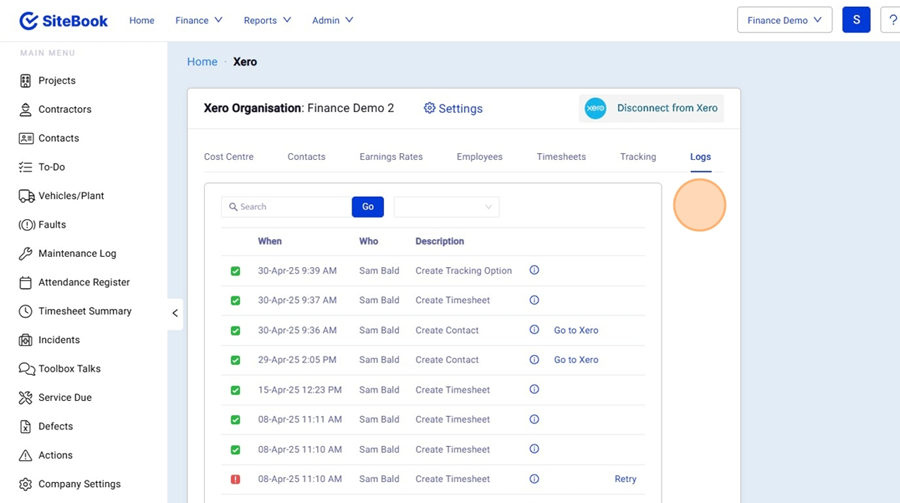900x503 pixels.
Task: Click the Settings gear for Xero Organisation
Action: (x=453, y=108)
